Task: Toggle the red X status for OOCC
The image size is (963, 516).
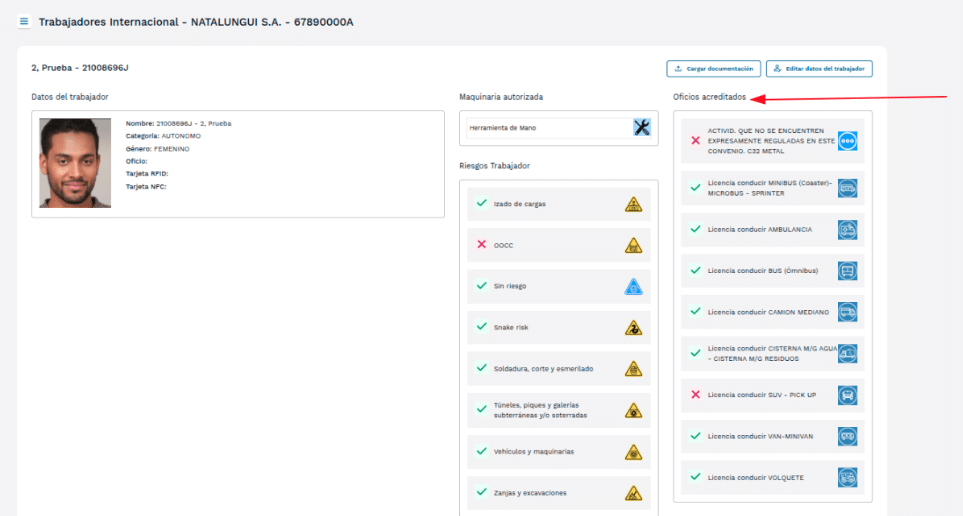Action: pyautogui.click(x=482, y=245)
